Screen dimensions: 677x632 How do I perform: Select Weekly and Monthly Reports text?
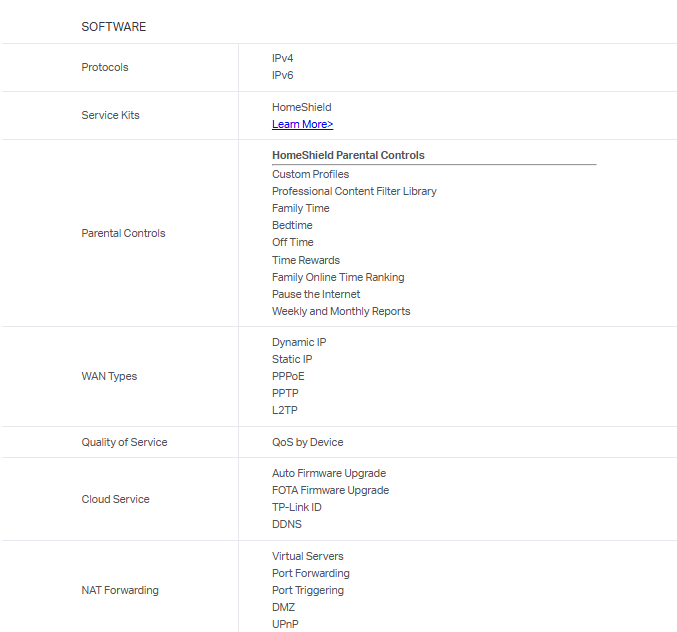341,311
